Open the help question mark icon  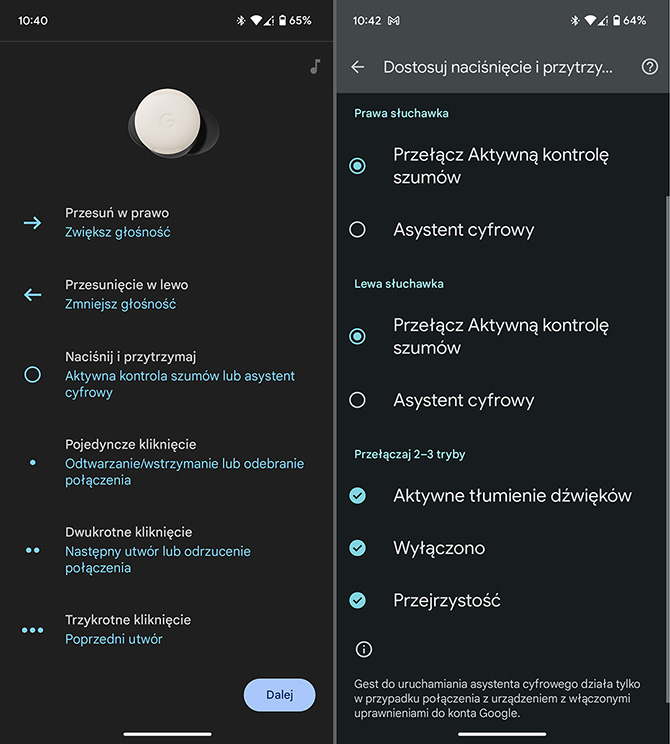(x=650, y=67)
